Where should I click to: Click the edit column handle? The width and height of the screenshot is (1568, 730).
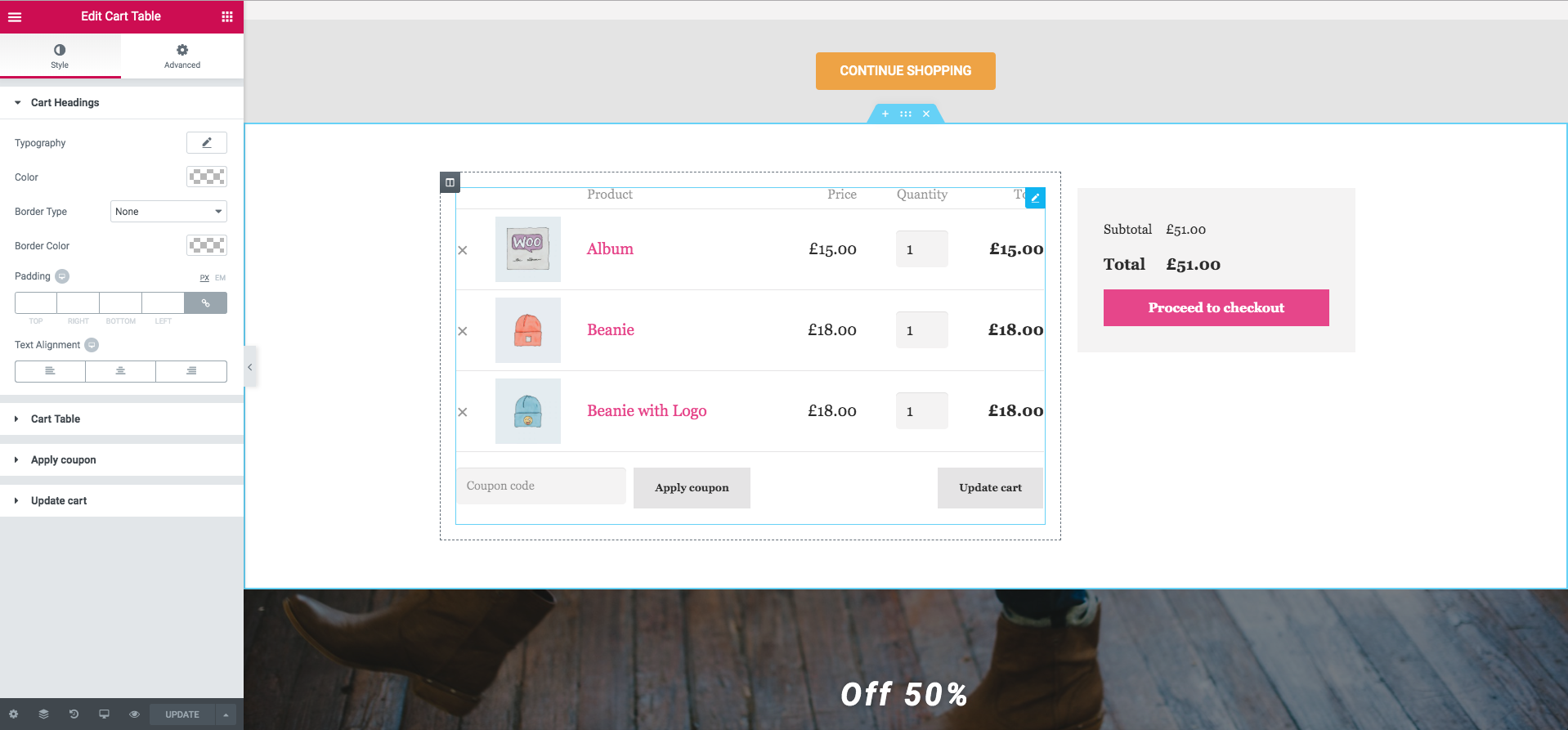click(x=450, y=182)
